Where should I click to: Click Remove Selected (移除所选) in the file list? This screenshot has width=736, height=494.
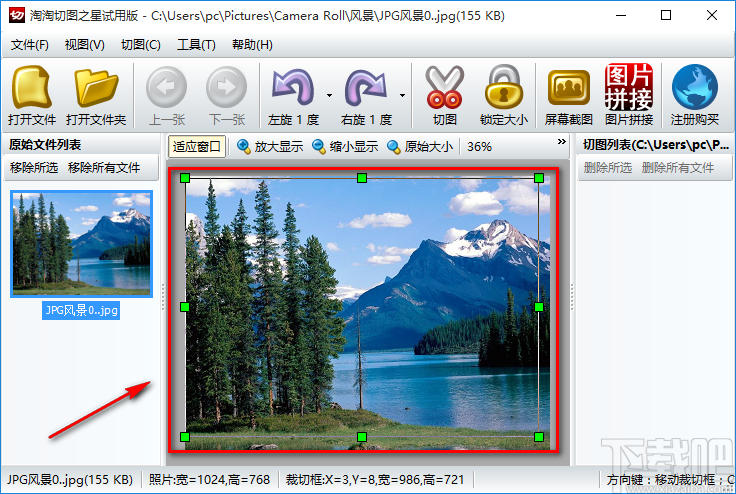tap(34, 168)
